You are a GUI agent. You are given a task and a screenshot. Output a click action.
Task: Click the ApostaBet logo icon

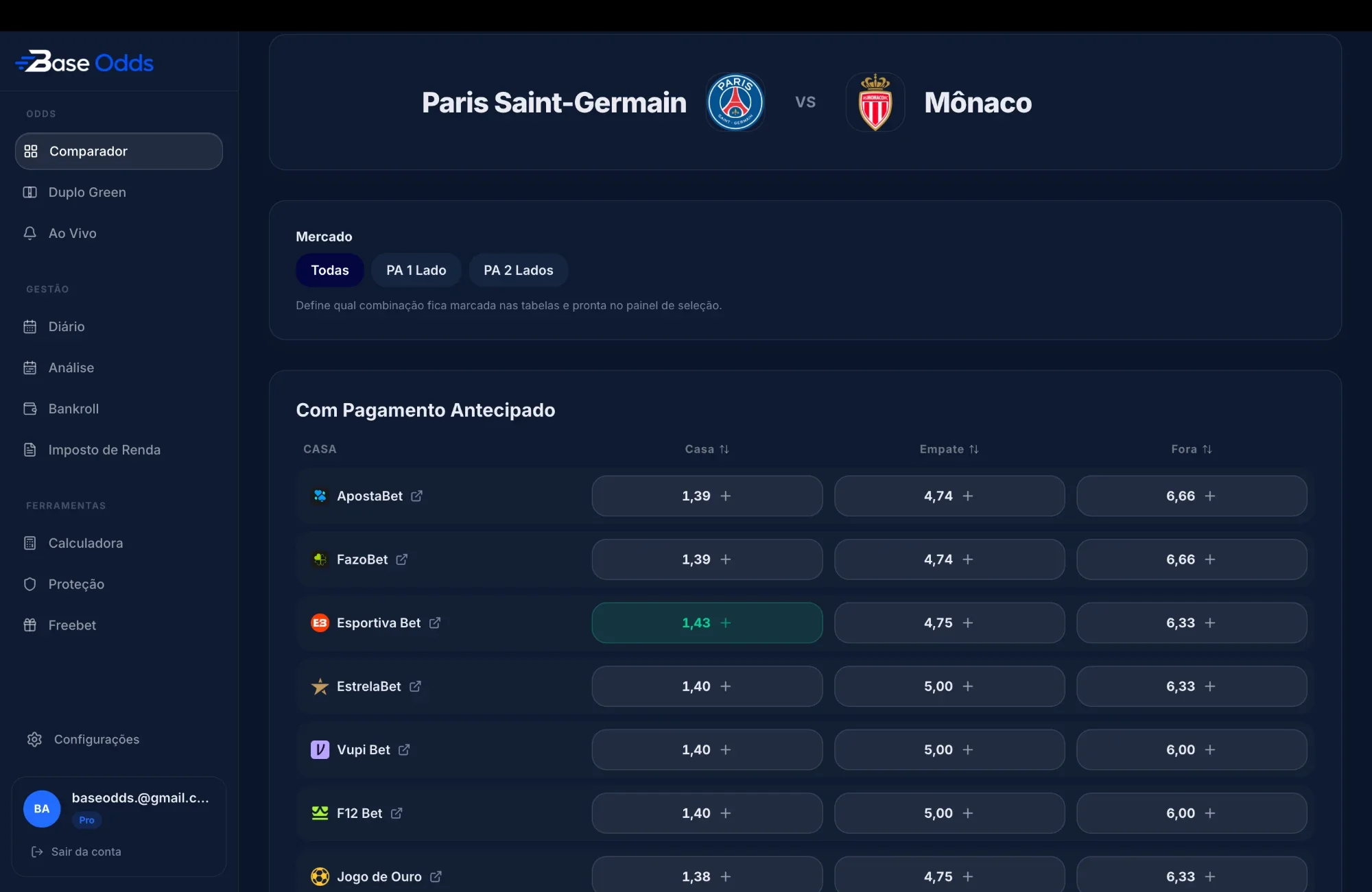coord(320,496)
